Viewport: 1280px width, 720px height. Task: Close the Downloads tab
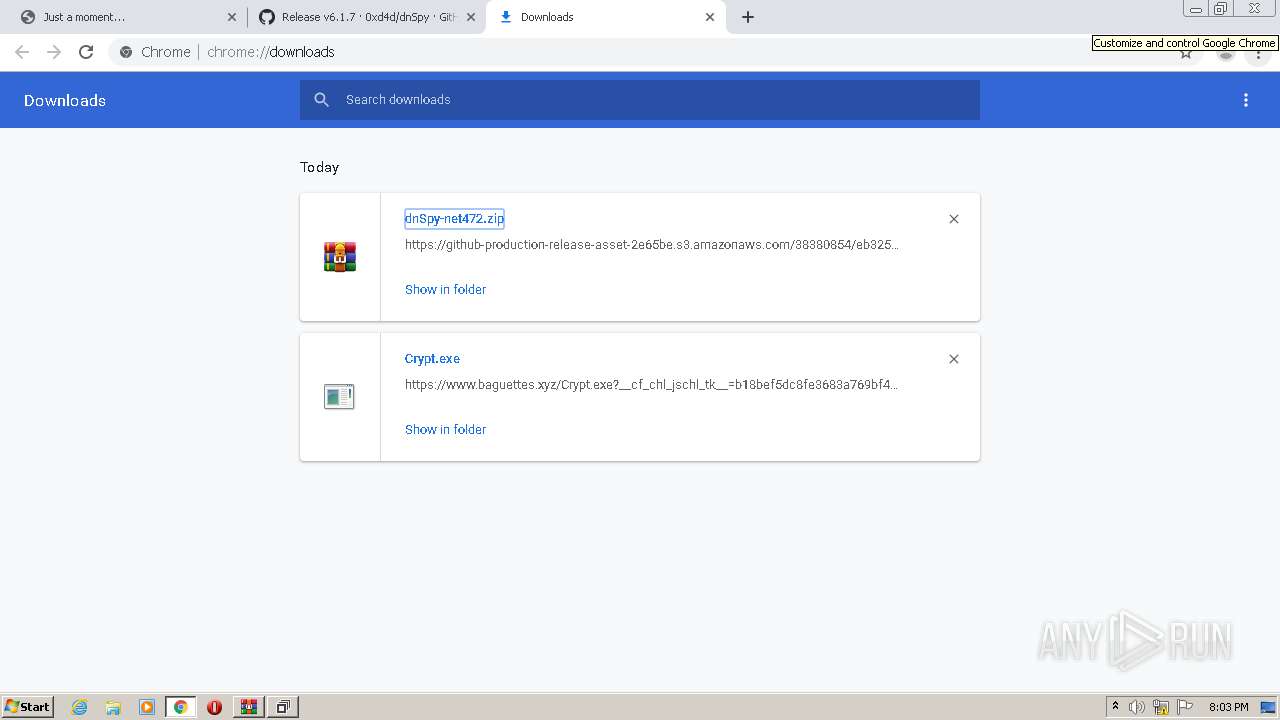click(710, 17)
